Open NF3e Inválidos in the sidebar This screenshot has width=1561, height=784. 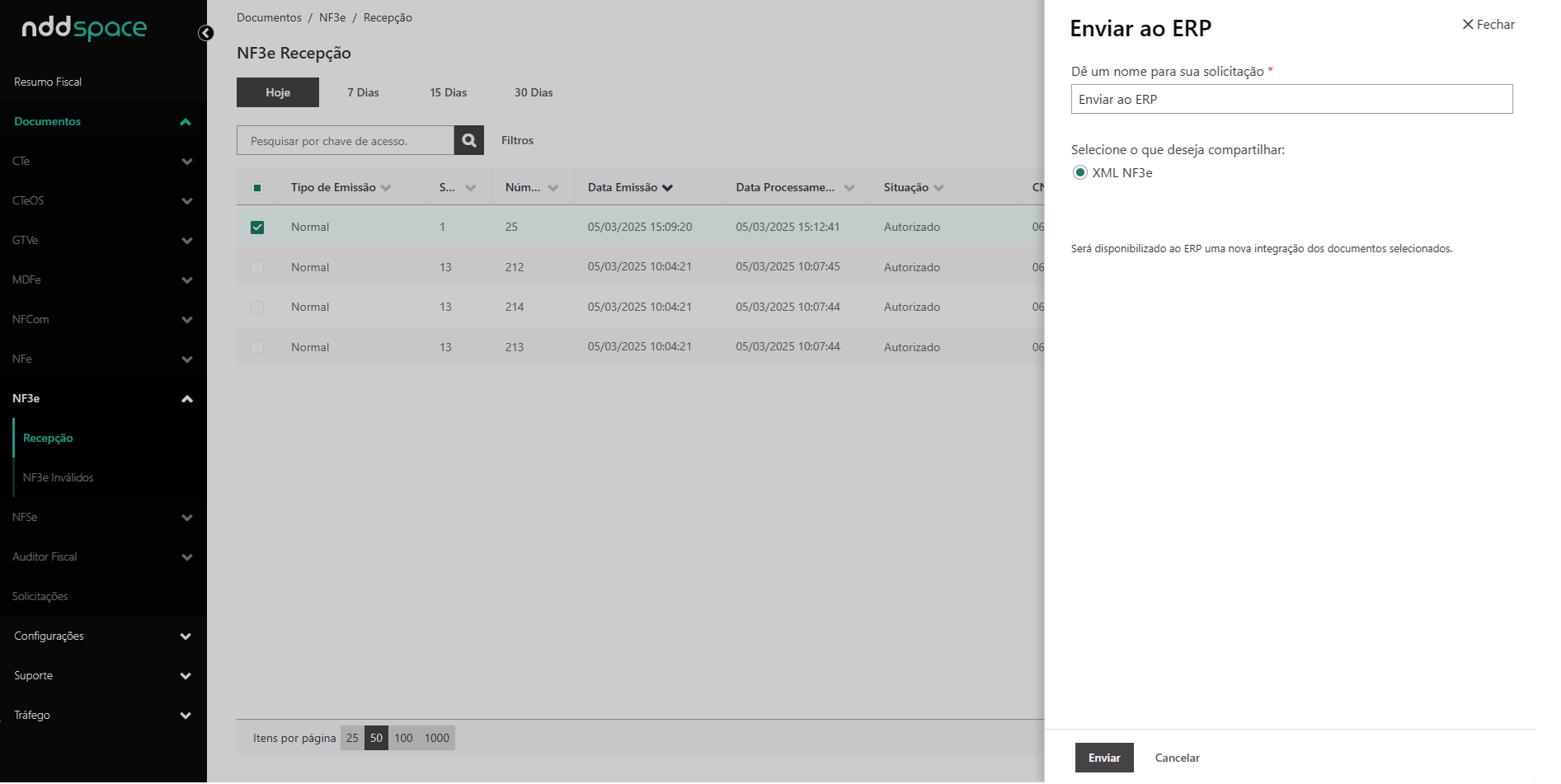[59, 477]
